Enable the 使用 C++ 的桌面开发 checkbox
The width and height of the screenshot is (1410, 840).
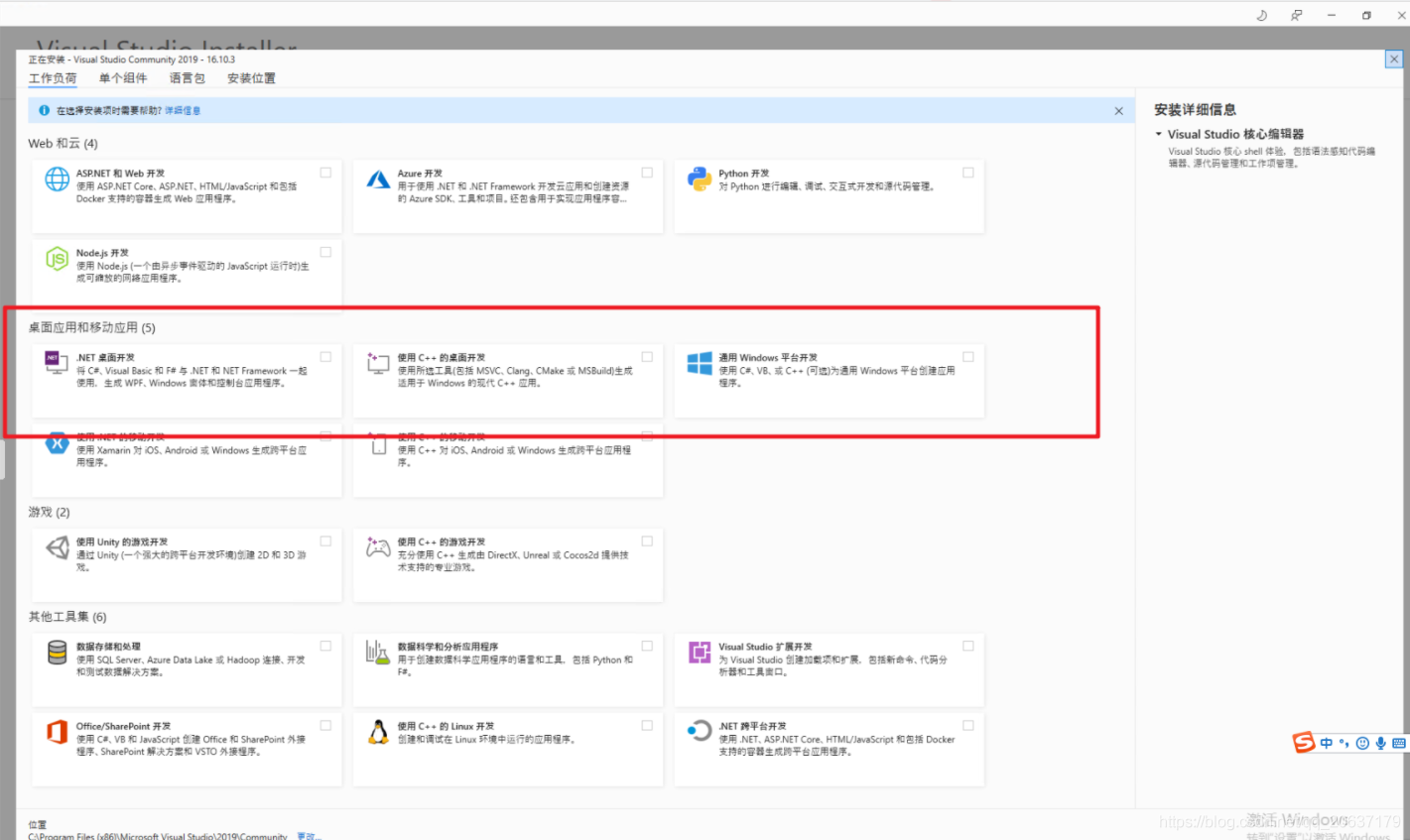click(x=647, y=357)
